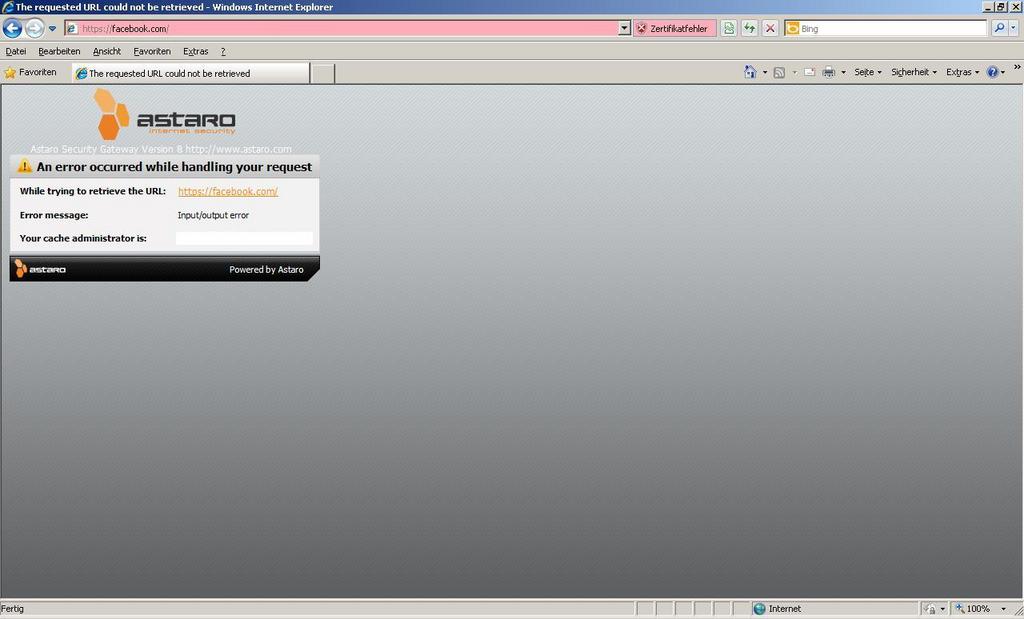Click the Zertifikatfehler certificate error button
This screenshot has height=619, width=1024.
pyautogui.click(x=674, y=28)
